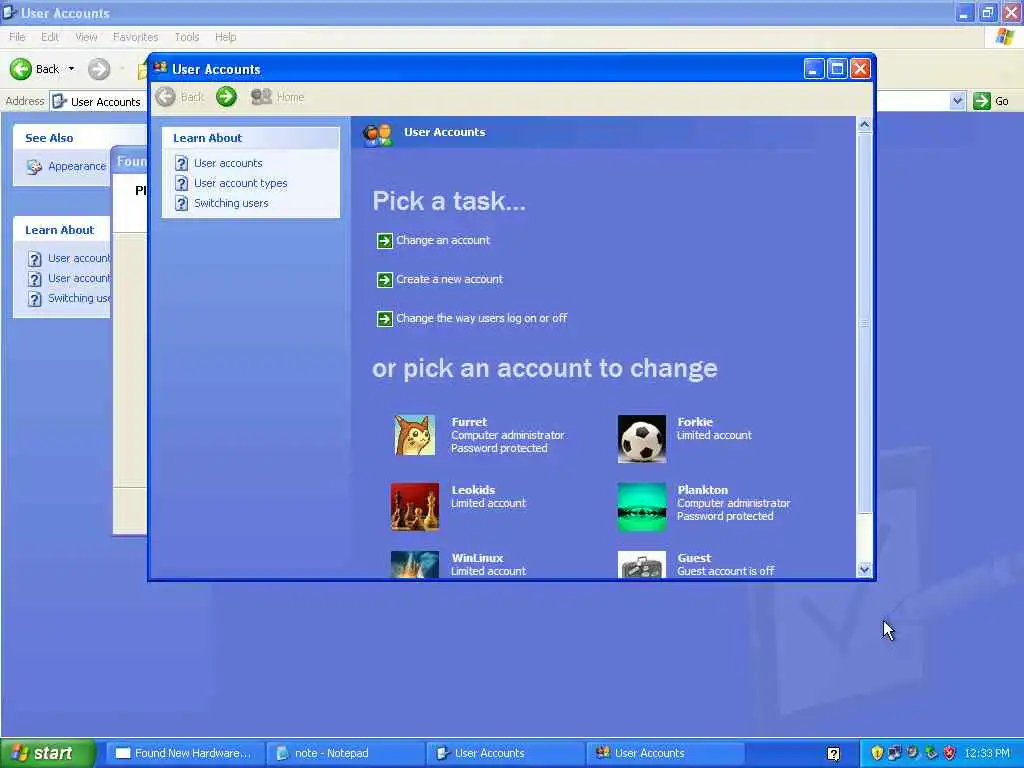
Task: Click help icon next to User account types
Action: pyautogui.click(x=182, y=184)
